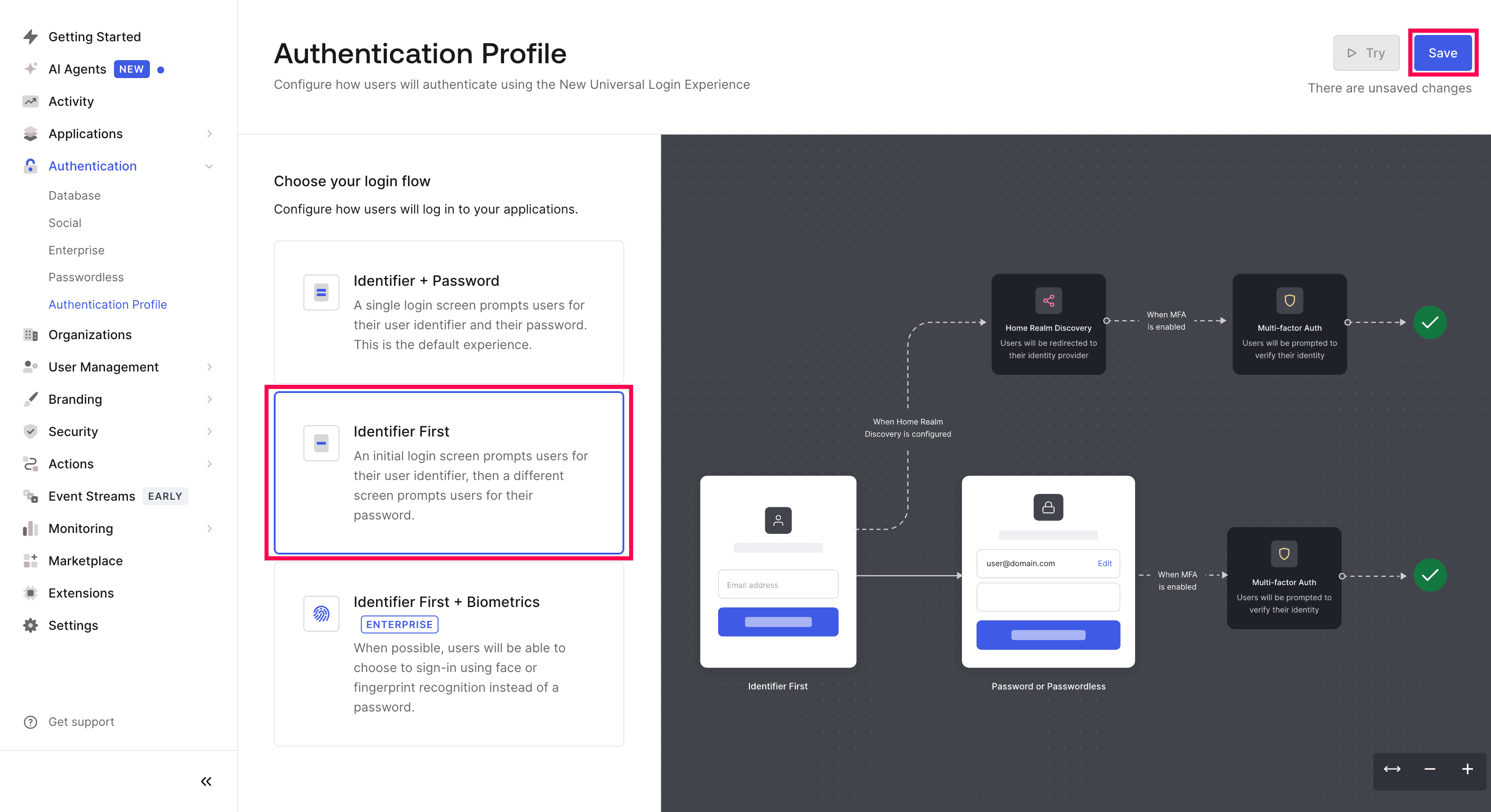The image size is (1491, 812).
Task: Select the Identifier + Password login flow
Action: [448, 312]
